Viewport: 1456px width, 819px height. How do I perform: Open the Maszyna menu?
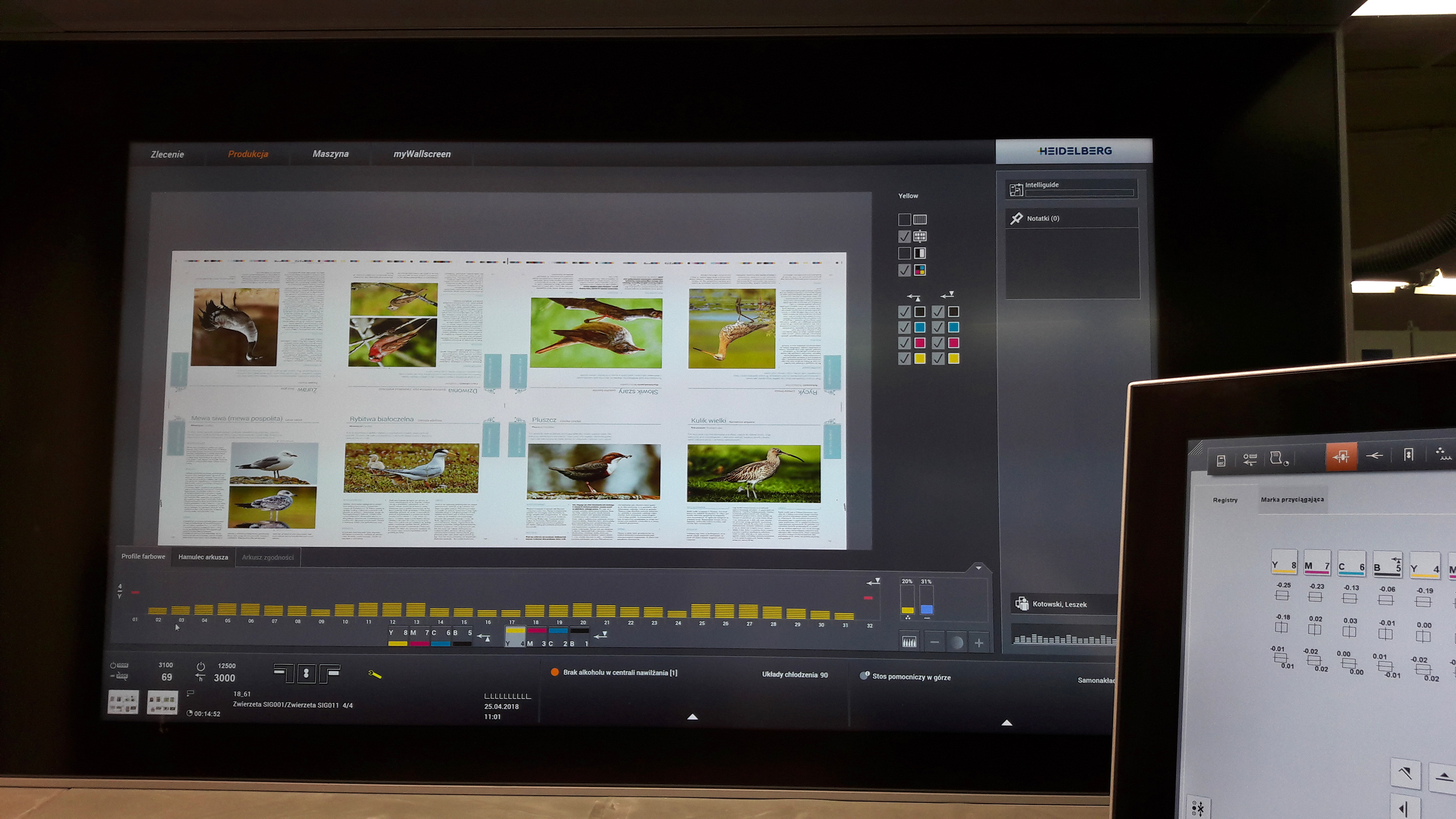click(x=331, y=154)
